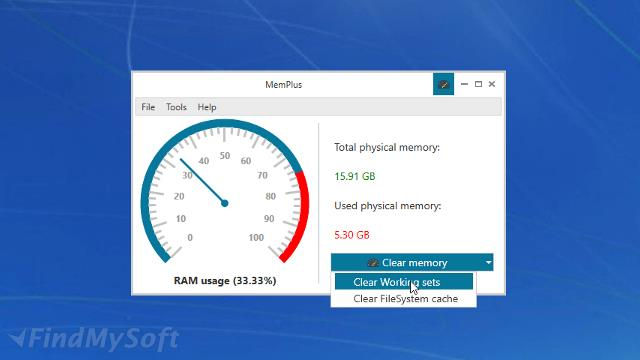Click the RAM monitor icon in title bar
Image resolution: width=640 pixels, height=360 pixels.
tap(443, 84)
